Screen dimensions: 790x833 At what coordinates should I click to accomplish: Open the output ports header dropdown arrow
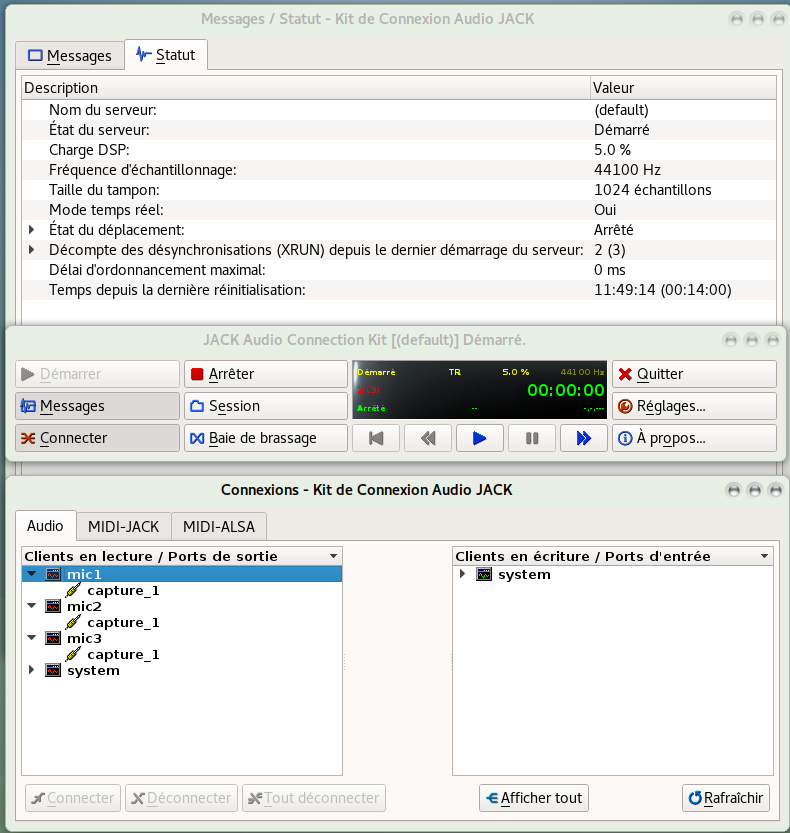click(333, 556)
